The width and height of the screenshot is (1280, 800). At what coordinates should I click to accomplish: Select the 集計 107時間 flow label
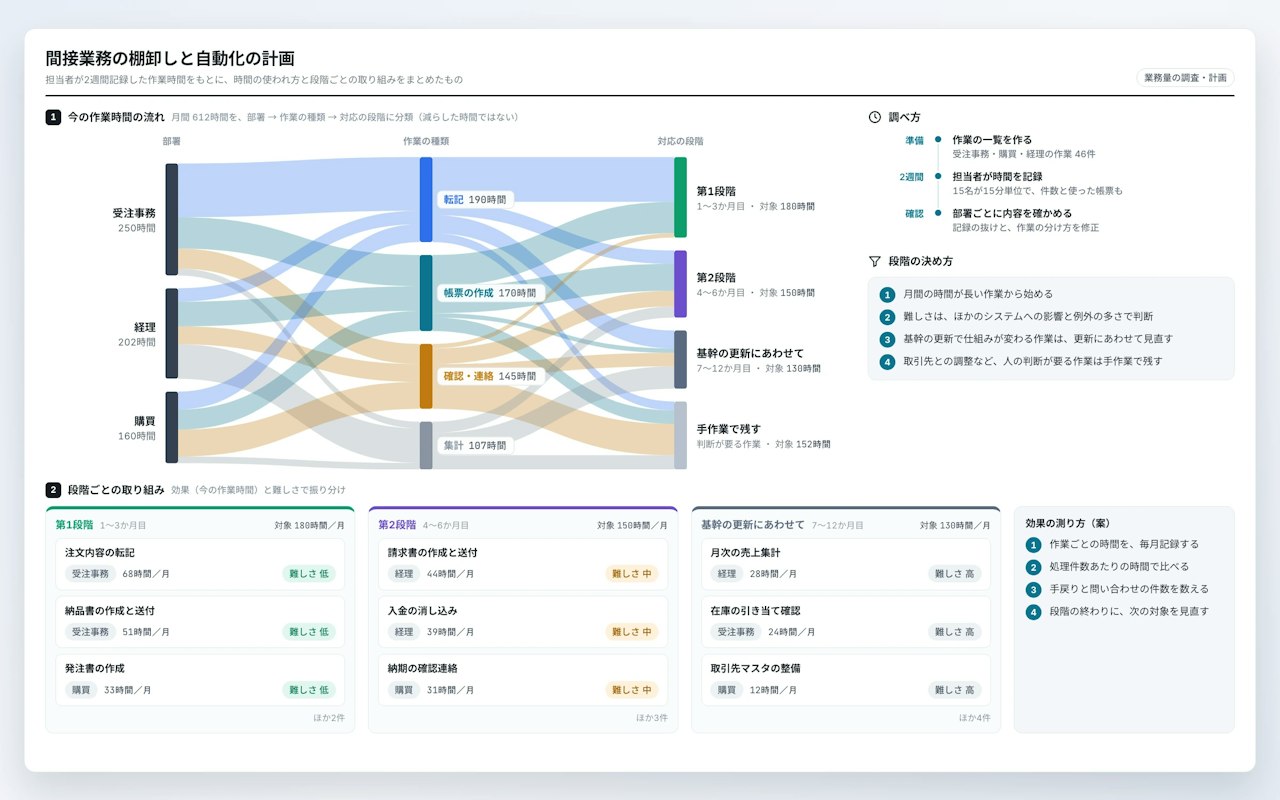click(x=475, y=446)
